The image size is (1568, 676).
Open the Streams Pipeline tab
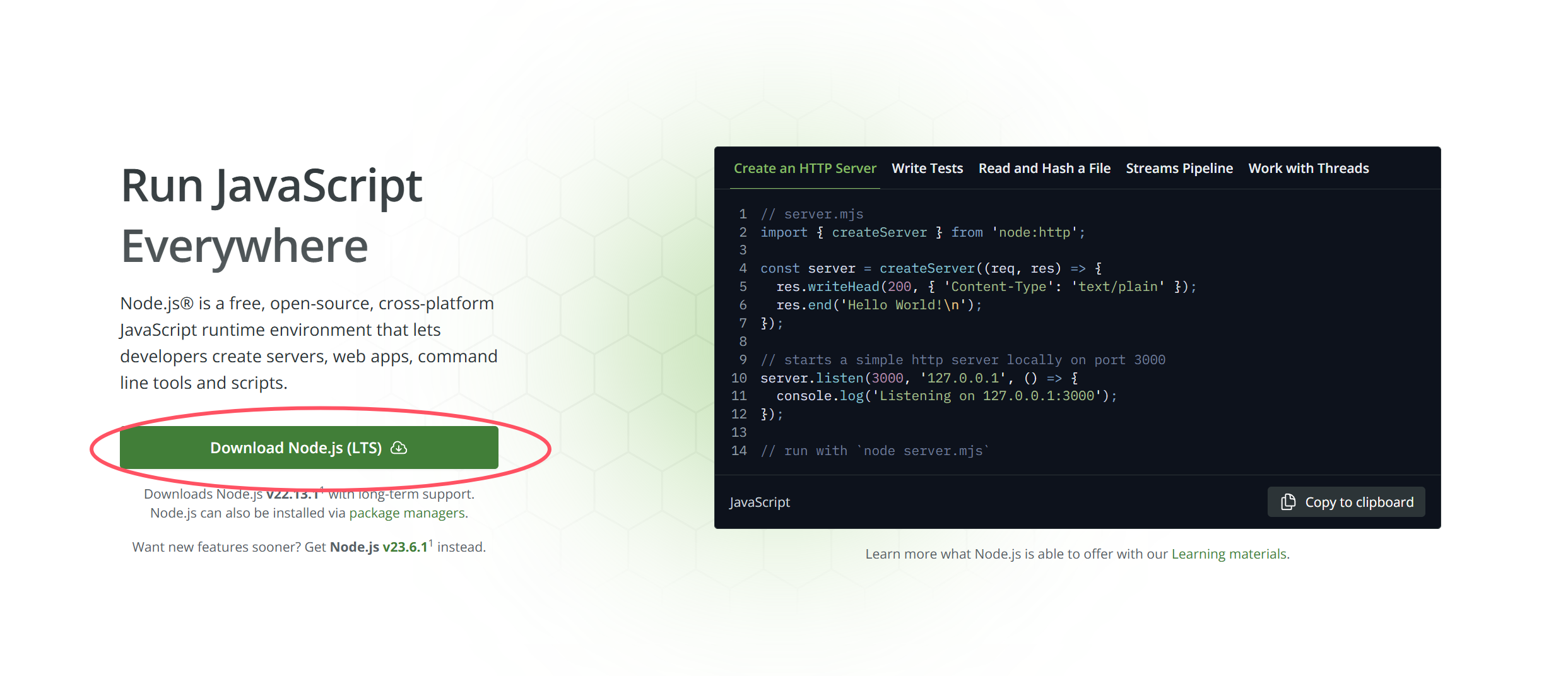[1179, 169]
